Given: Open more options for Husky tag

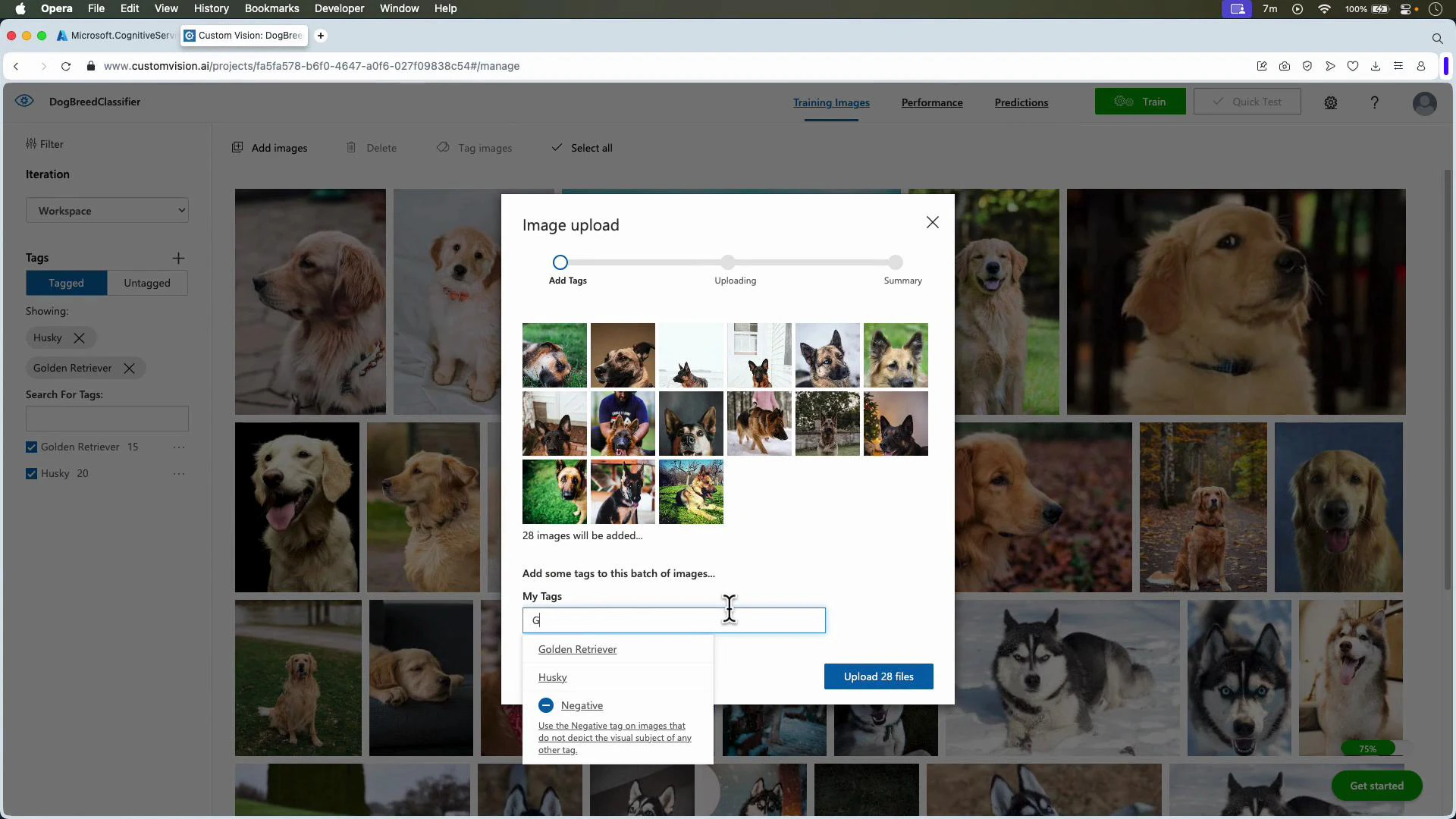Looking at the screenshot, I should coord(179,474).
